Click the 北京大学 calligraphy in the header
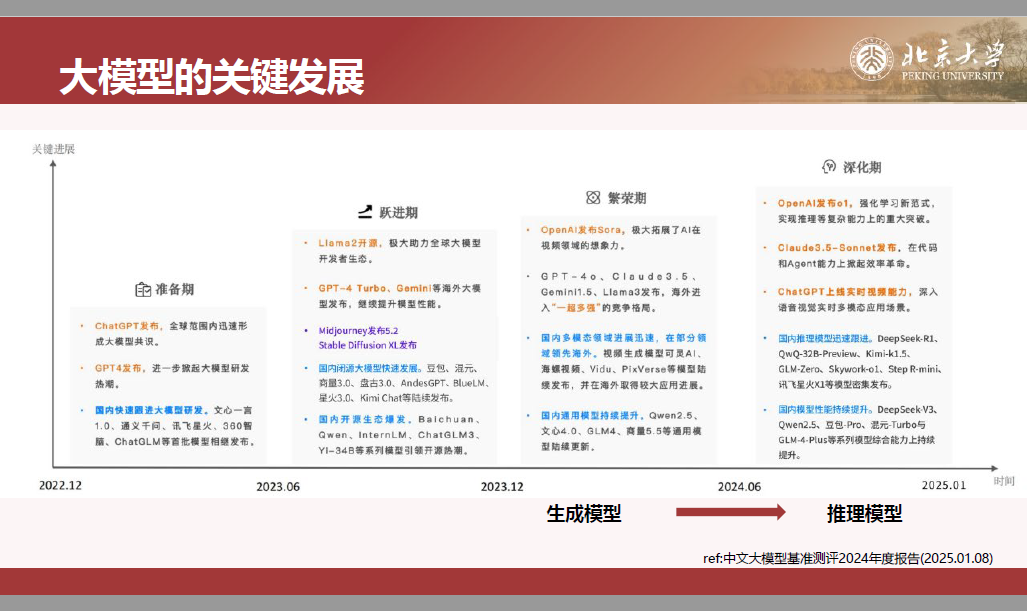This screenshot has width=1027, height=611. pos(952,54)
